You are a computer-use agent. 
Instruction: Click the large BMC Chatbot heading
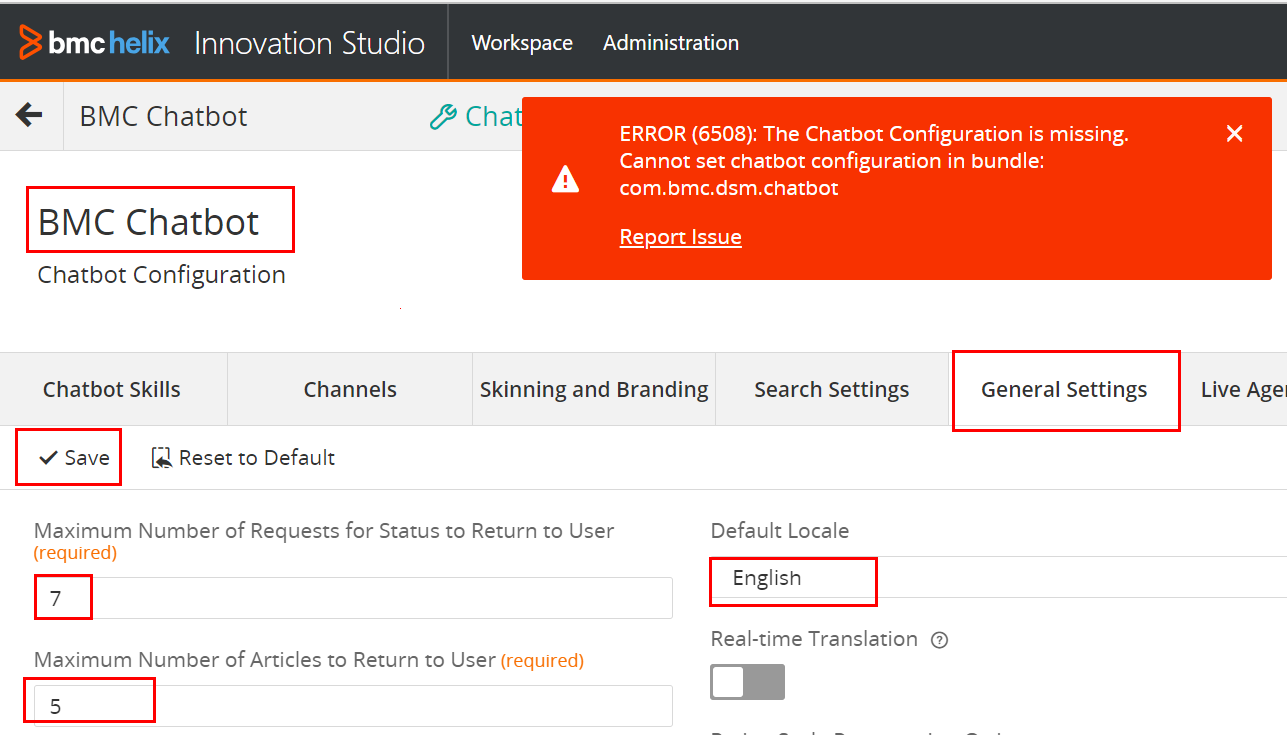[149, 221]
